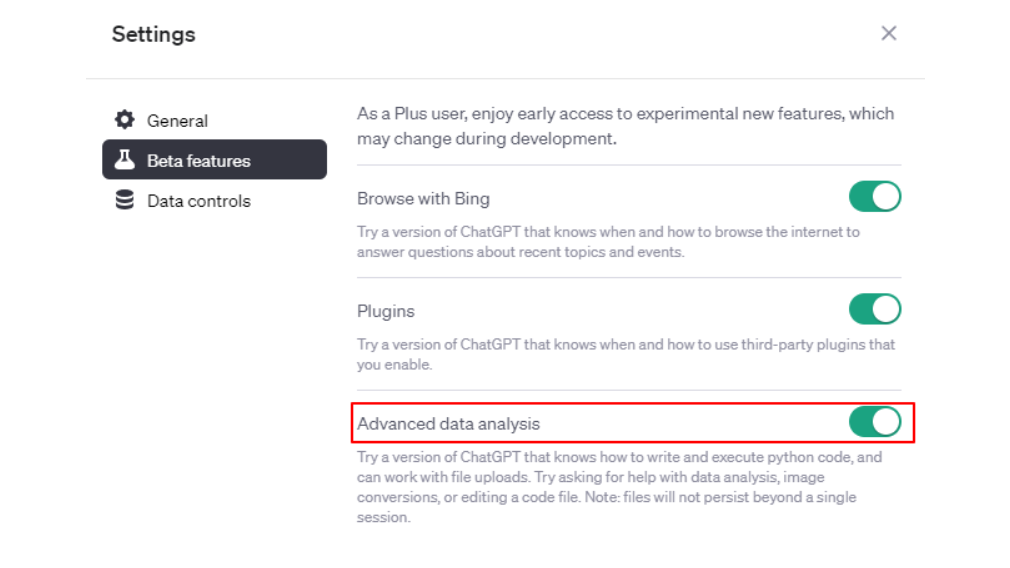The image size is (1010, 568).
Task: Close the Settings dialog with the X
Action: point(889,33)
